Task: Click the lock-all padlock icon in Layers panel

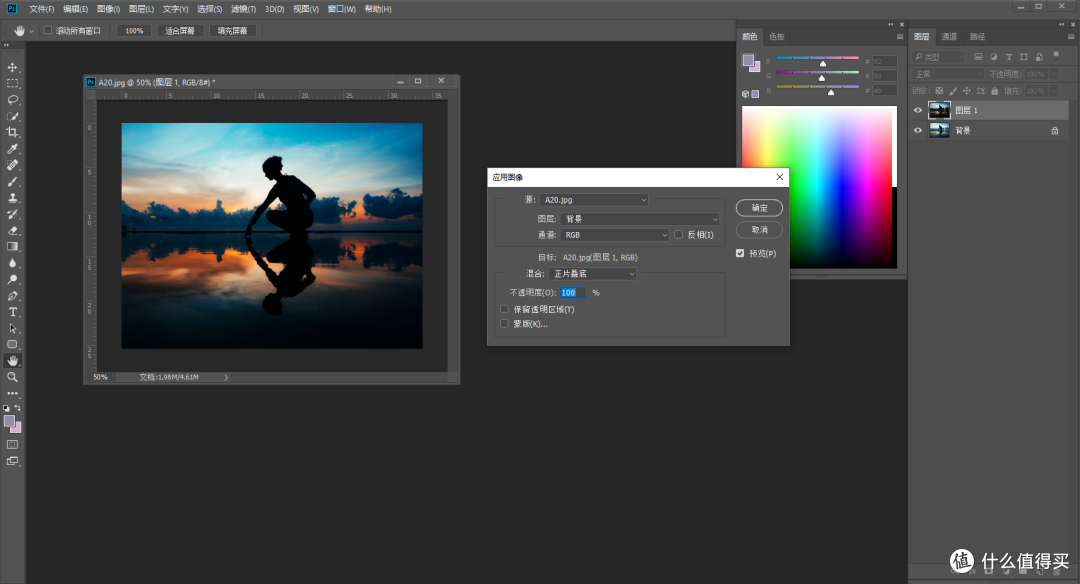Action: tap(995, 90)
